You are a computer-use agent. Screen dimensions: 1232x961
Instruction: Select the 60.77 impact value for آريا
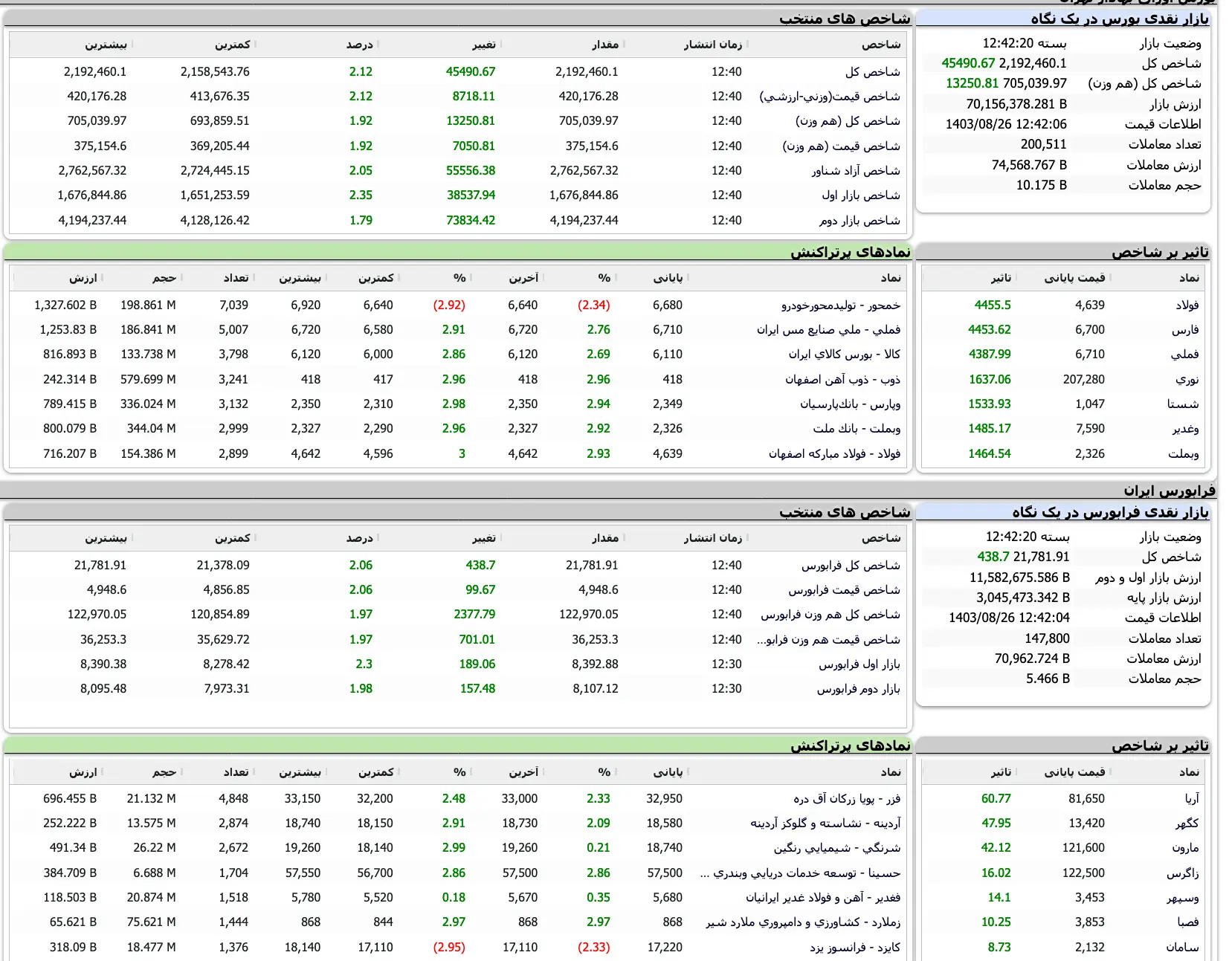click(996, 799)
